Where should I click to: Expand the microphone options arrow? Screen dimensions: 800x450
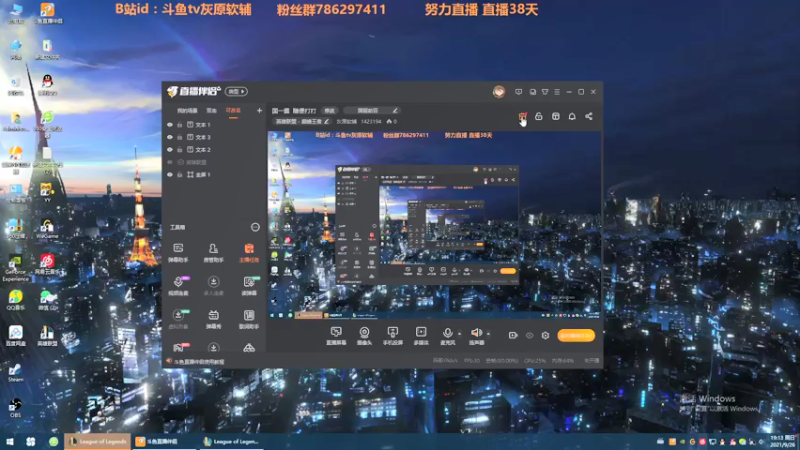click(460, 334)
